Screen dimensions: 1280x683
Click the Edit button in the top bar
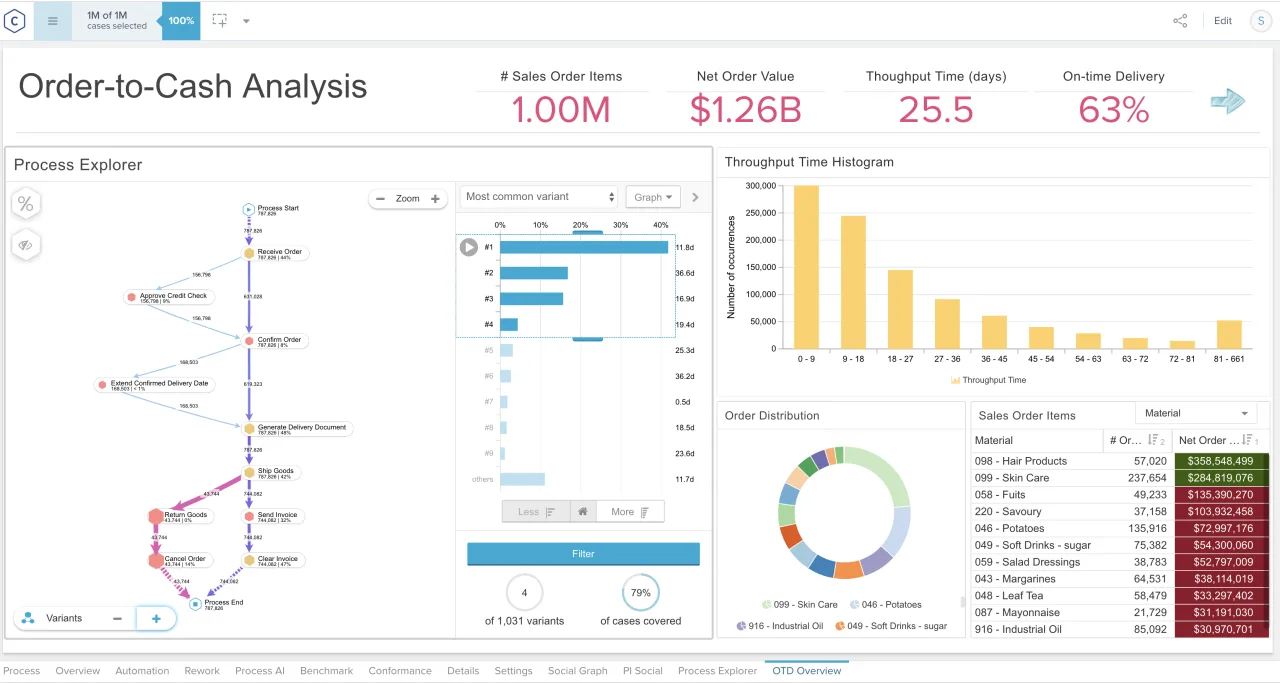[1222, 20]
